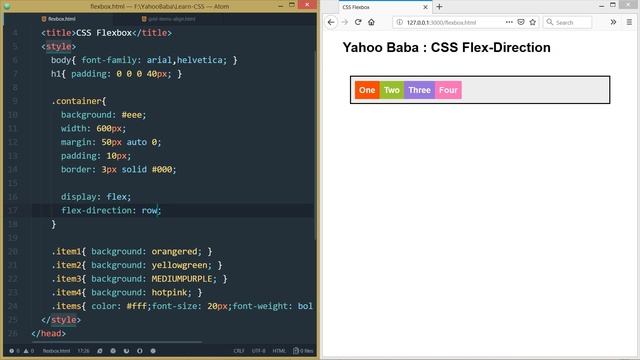Change the HTML grammar selector
The height and width of the screenshot is (360, 640).
coord(279,351)
